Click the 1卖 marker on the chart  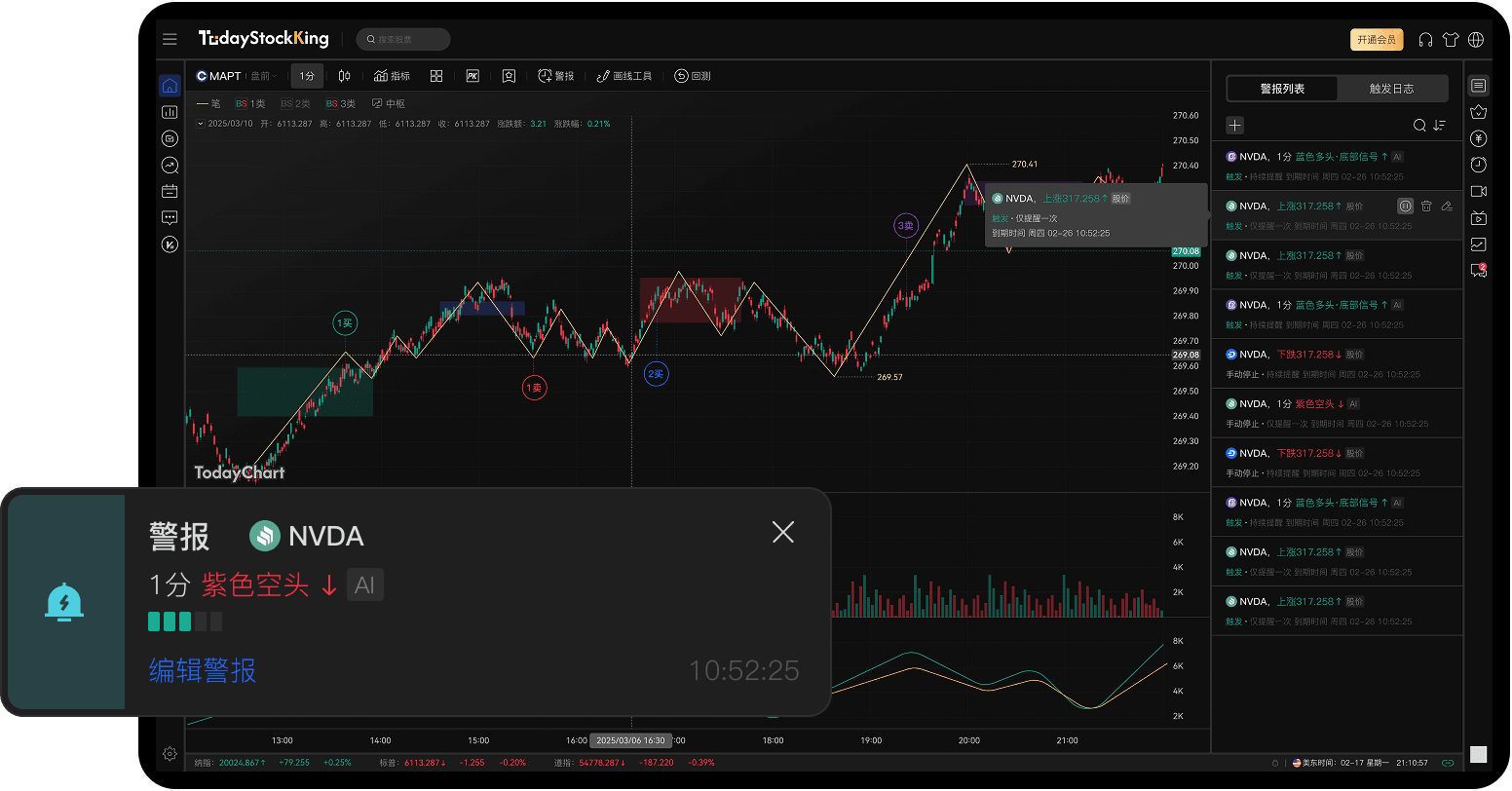pos(534,388)
